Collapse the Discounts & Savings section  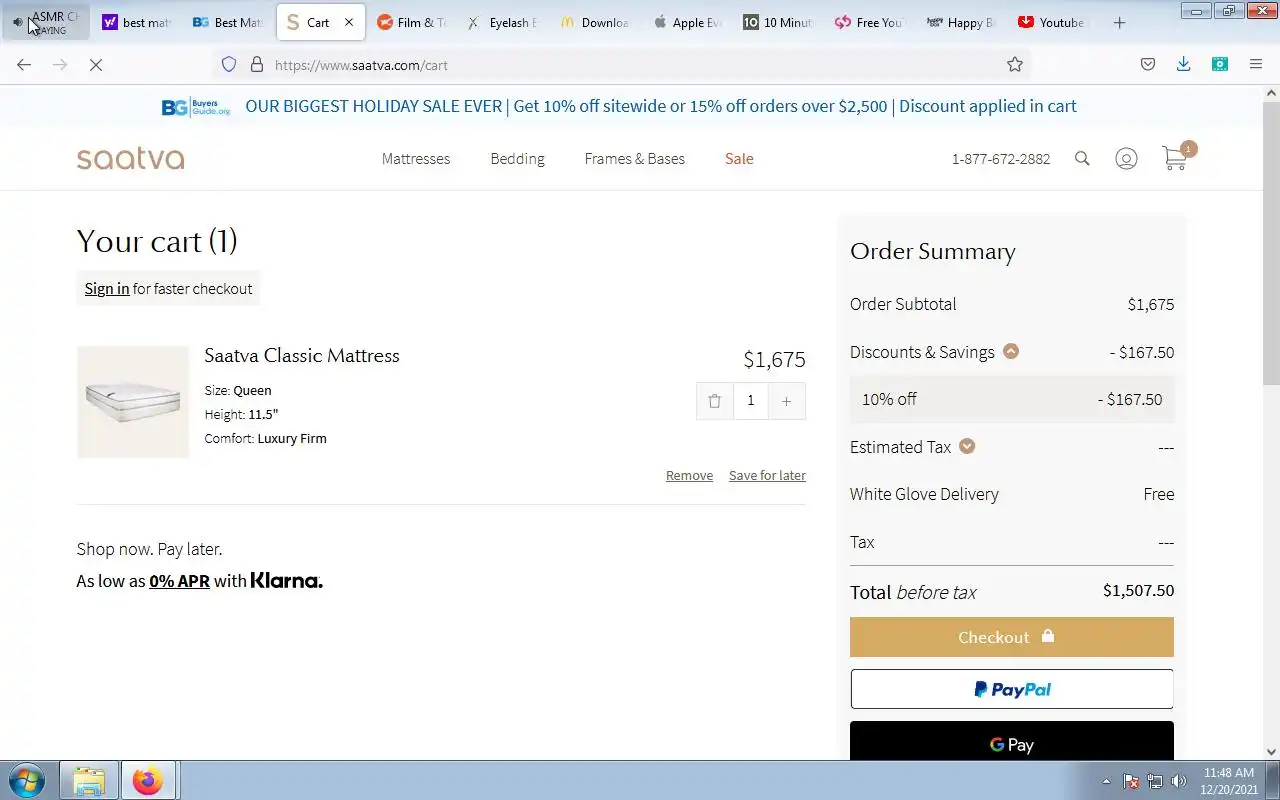coord(1011,351)
